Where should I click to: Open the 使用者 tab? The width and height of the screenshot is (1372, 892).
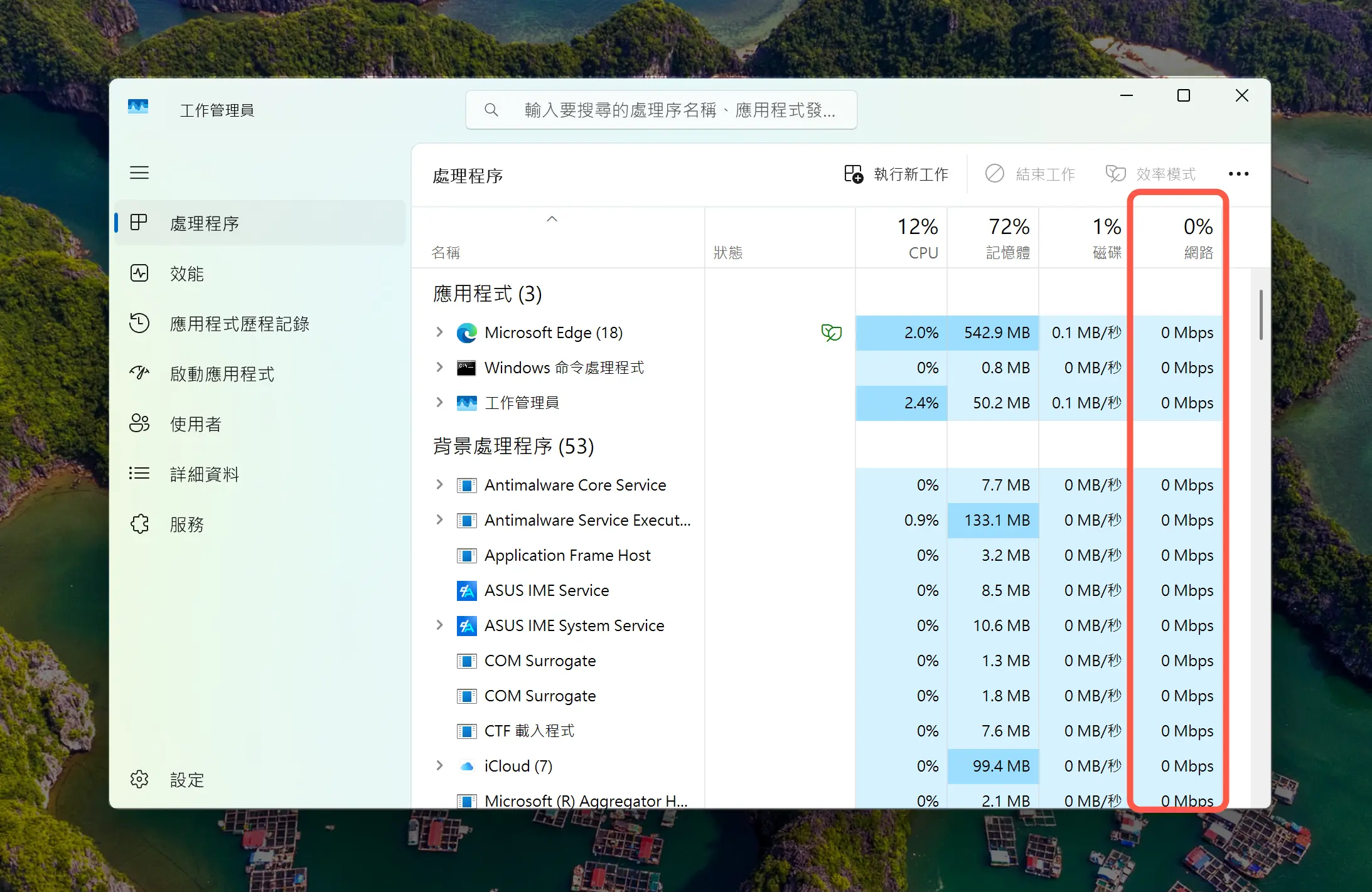(x=260, y=424)
